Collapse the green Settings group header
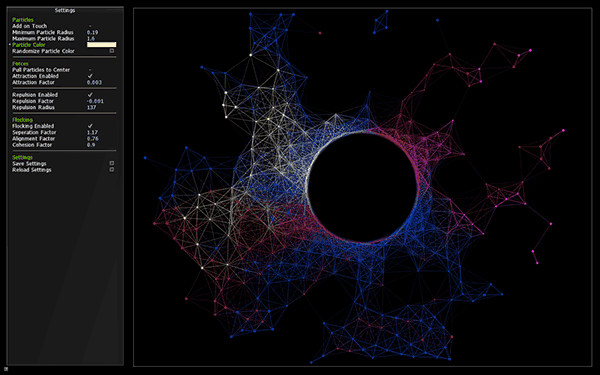Screen dimensions: 600x375 pos(23,157)
